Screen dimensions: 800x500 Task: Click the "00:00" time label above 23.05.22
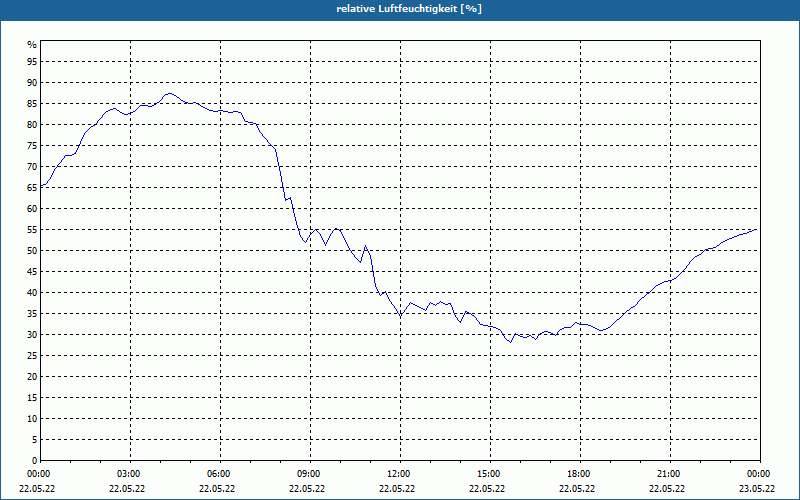click(x=760, y=474)
